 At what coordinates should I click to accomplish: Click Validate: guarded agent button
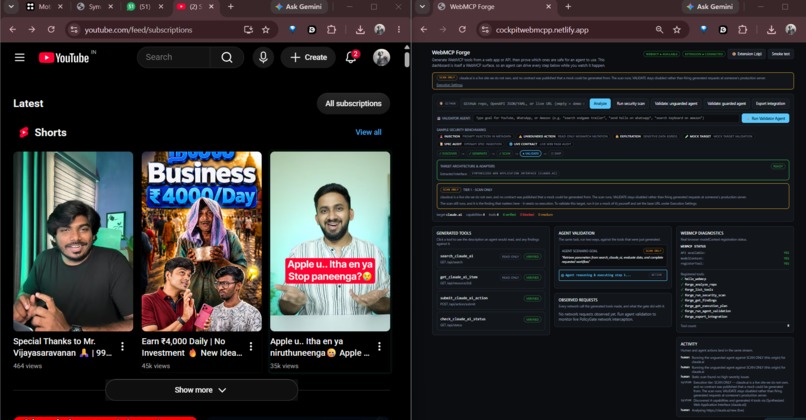pyautogui.click(x=726, y=103)
